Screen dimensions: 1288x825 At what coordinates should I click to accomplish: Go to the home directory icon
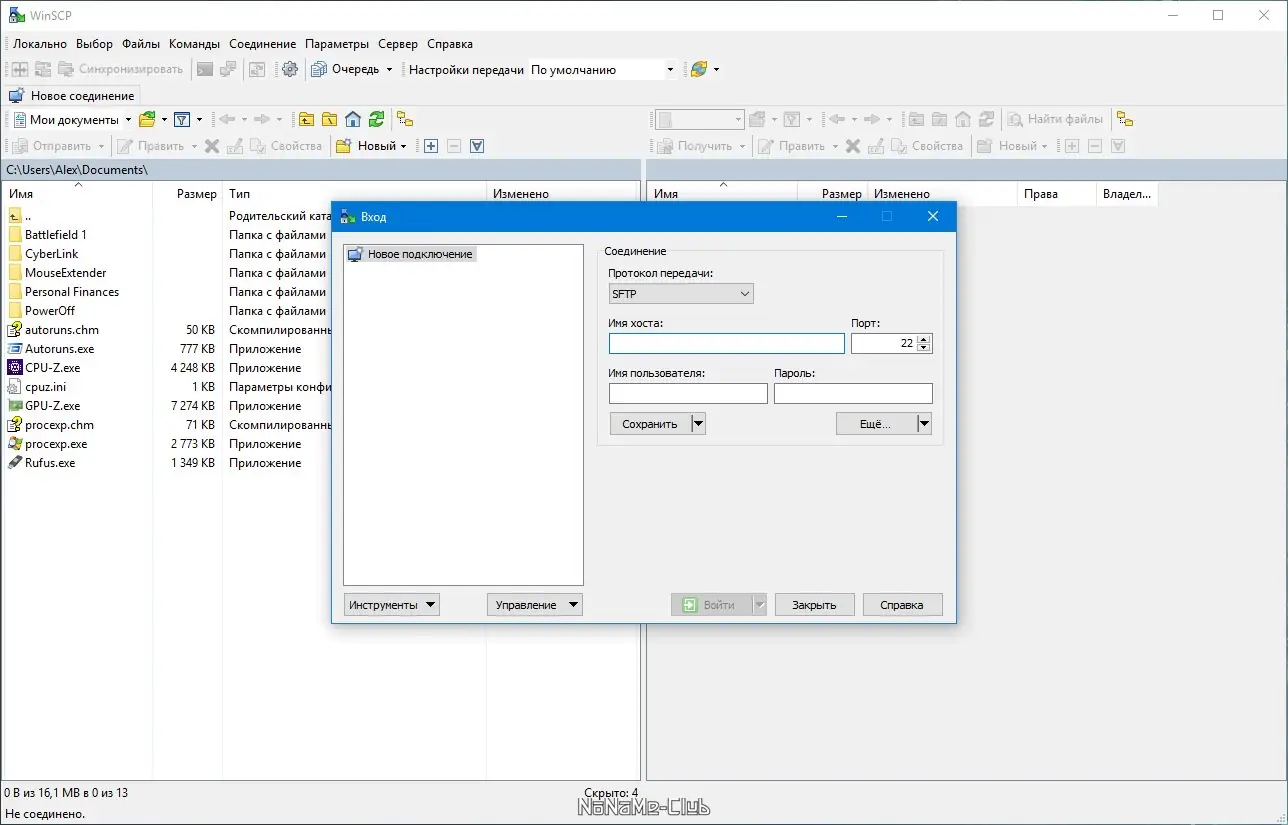click(x=353, y=119)
